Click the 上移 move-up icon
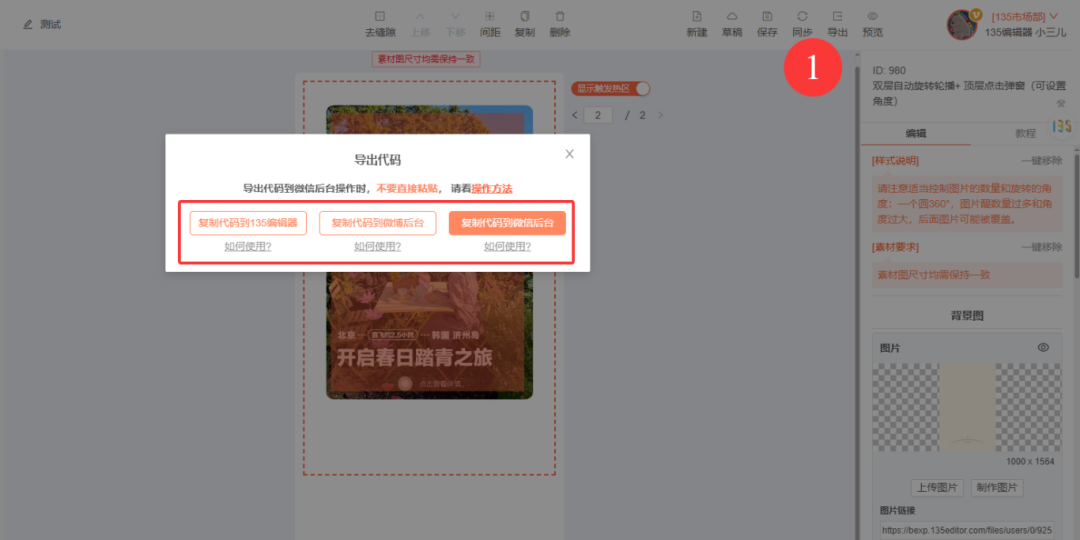 pos(419,16)
